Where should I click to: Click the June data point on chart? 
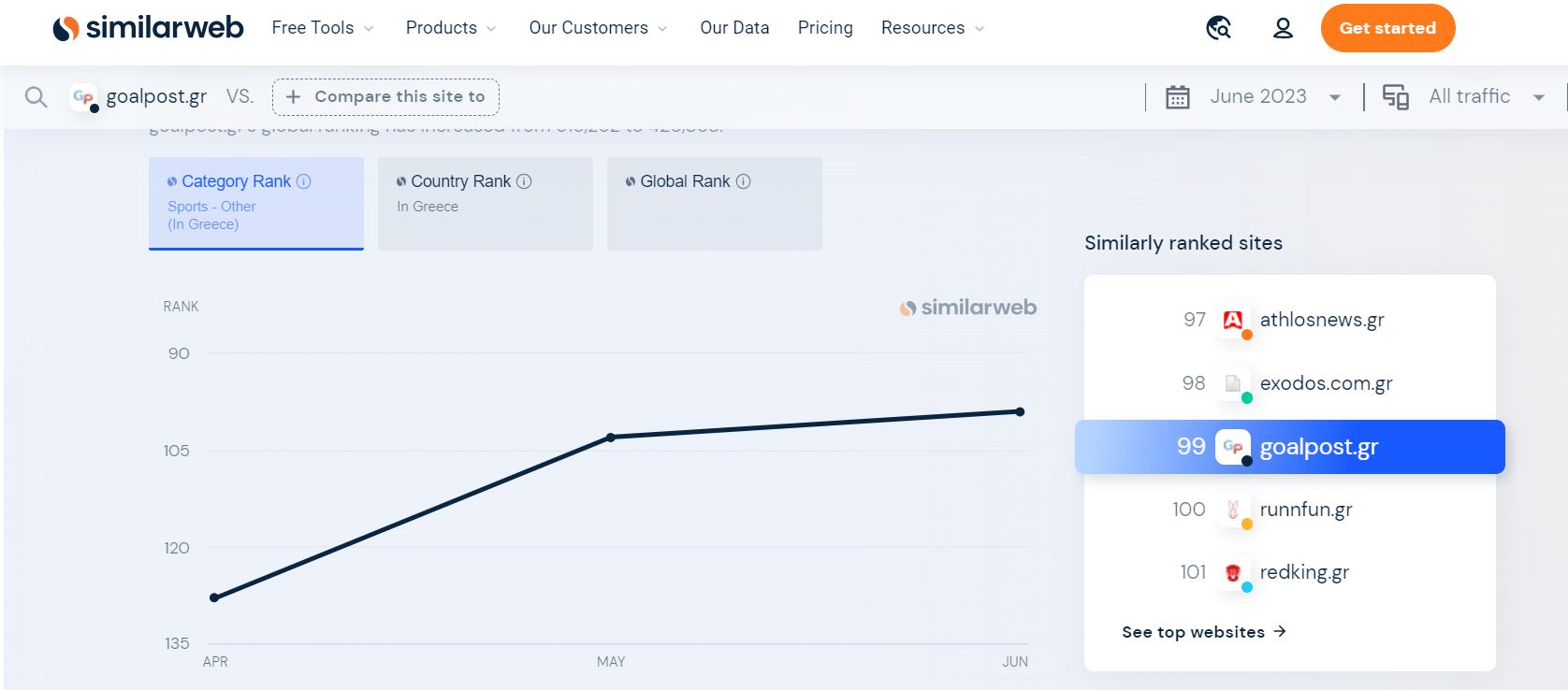click(1020, 411)
